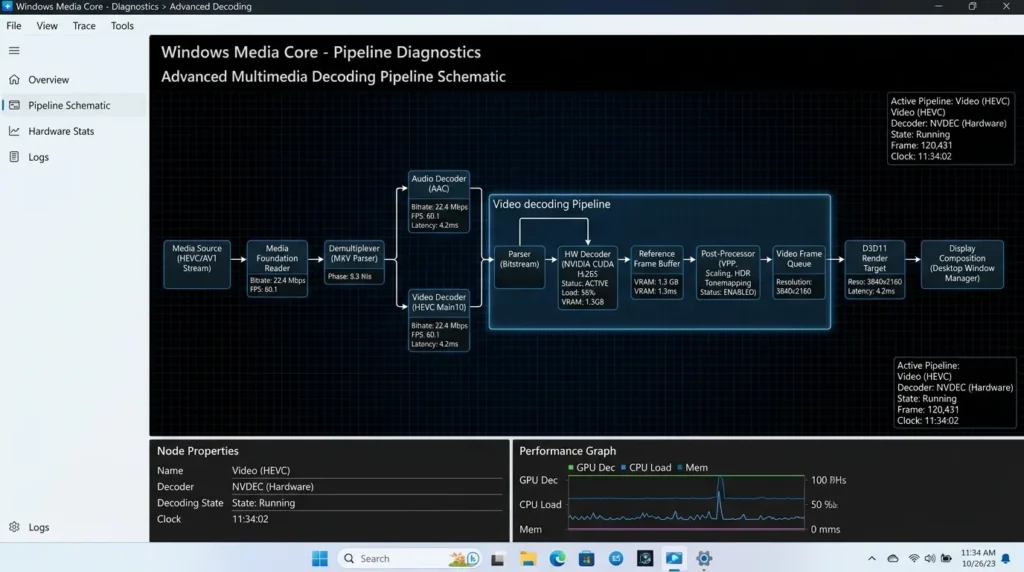Image resolution: width=1024 pixels, height=572 pixels.
Task: Select the Video Decoder (HEVC Main10) node
Action: pyautogui.click(x=439, y=321)
